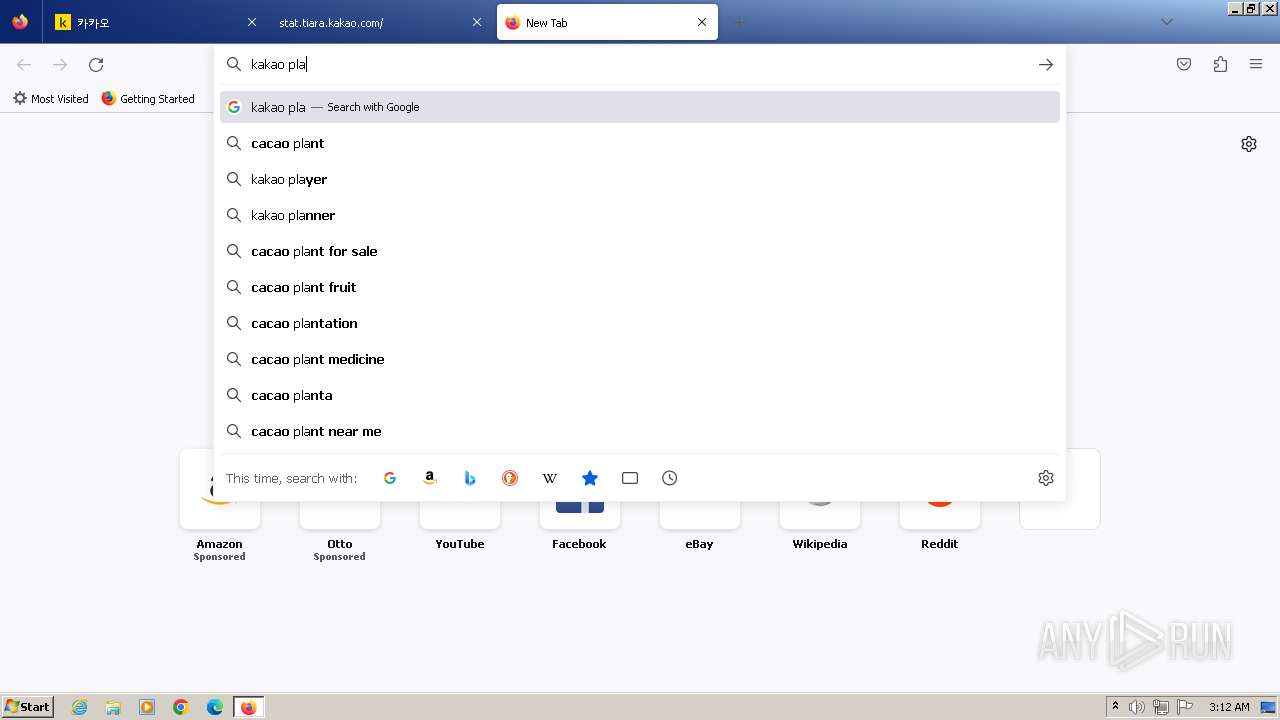Open Internet Explorer from taskbar

(80, 707)
